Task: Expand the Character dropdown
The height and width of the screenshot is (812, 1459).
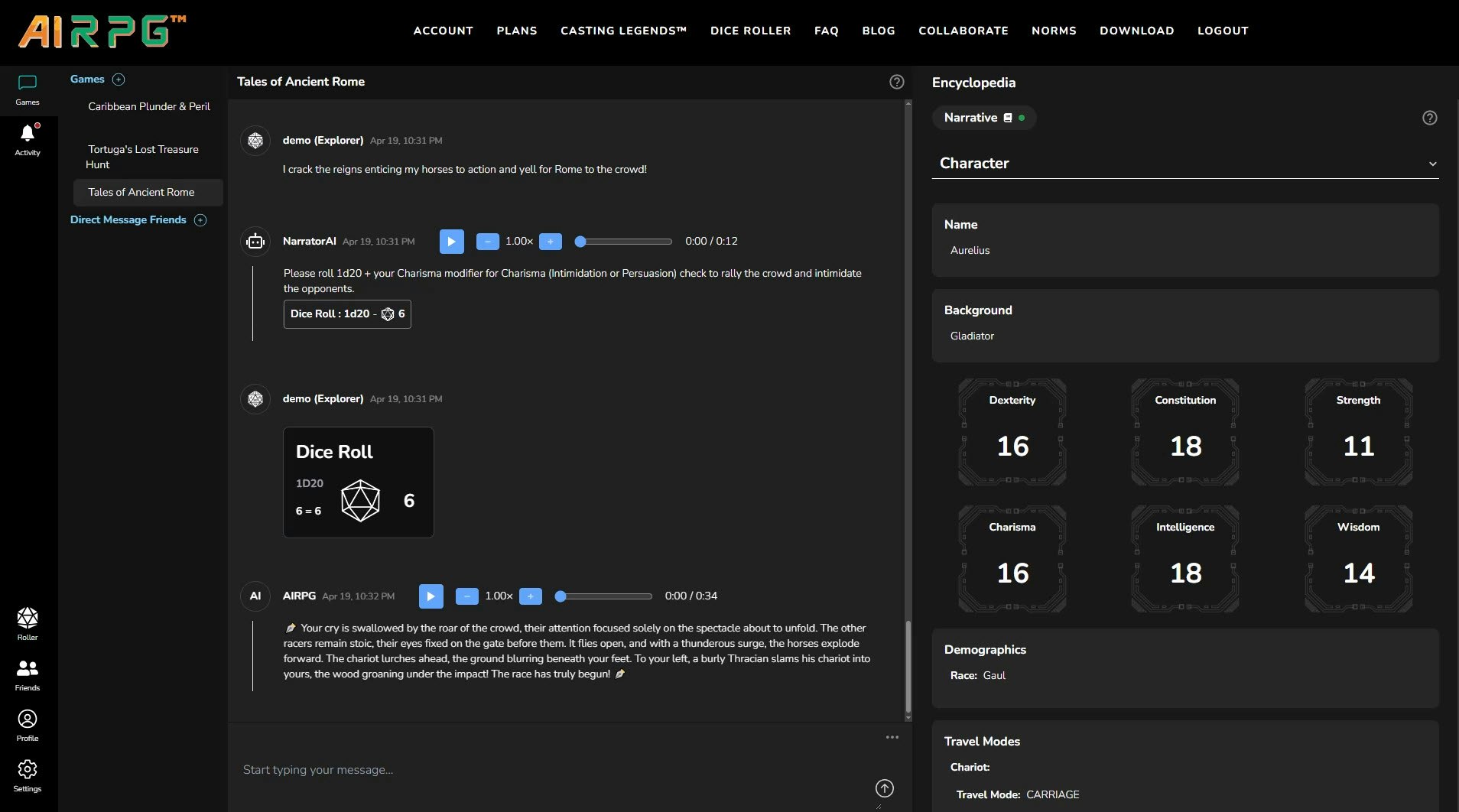Action: pos(1185,163)
